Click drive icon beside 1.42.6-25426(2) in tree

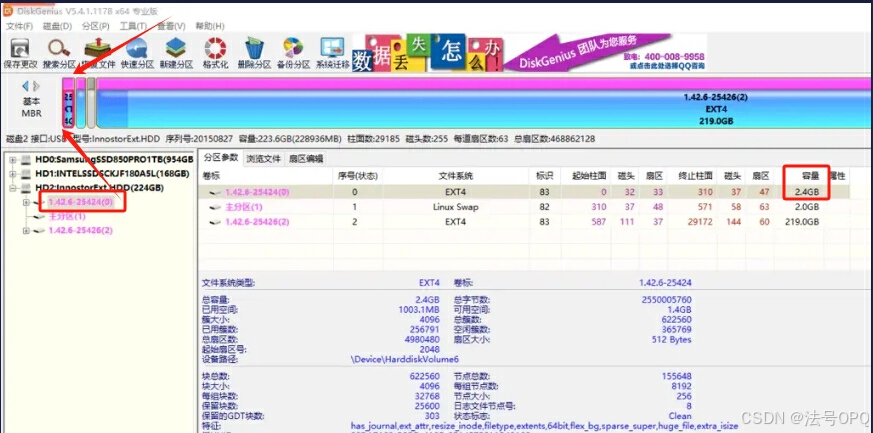[40, 230]
